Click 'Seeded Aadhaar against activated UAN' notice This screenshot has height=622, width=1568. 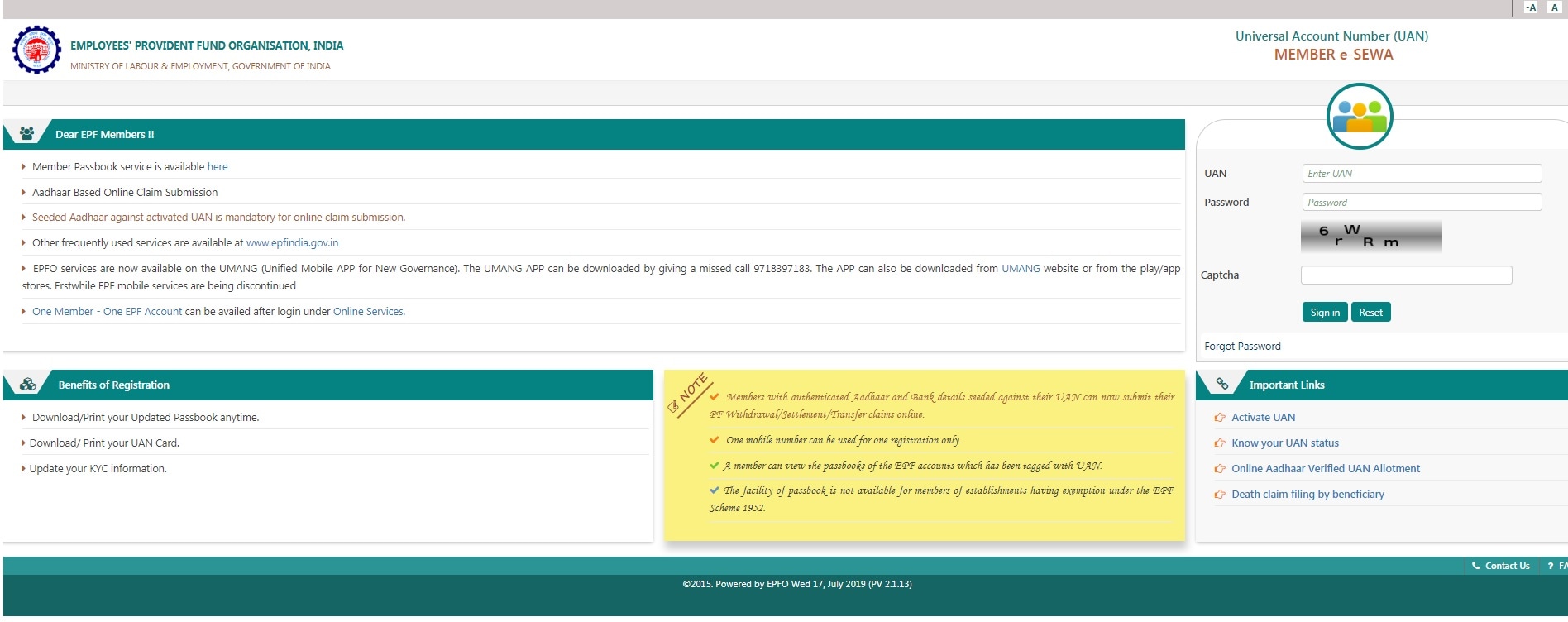tap(218, 217)
